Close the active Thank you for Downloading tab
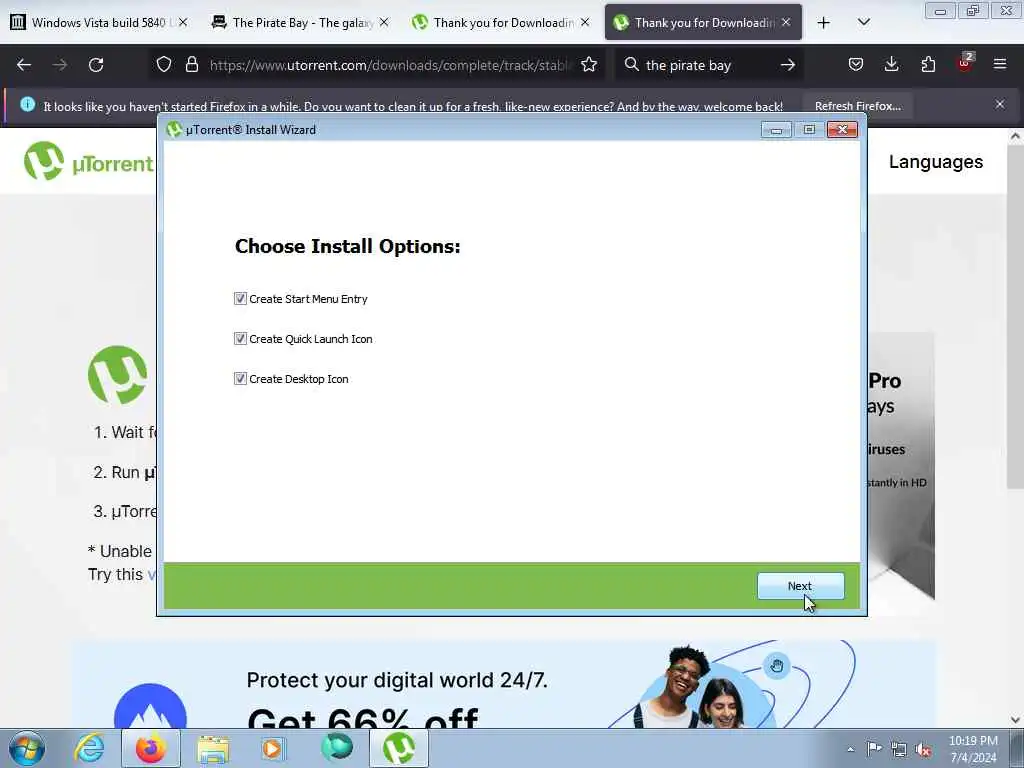The image size is (1024, 768). coord(786,22)
